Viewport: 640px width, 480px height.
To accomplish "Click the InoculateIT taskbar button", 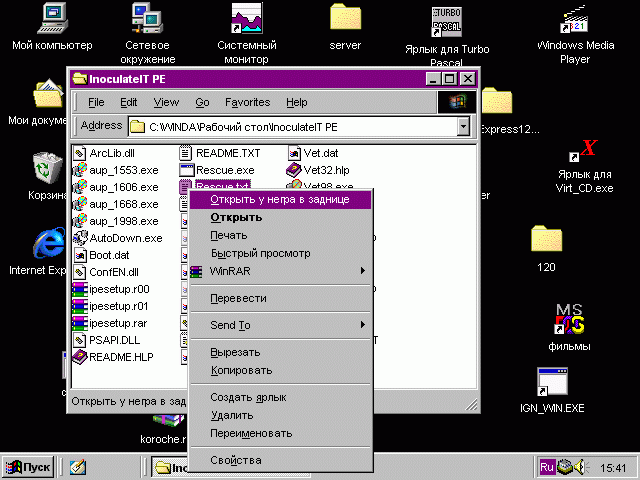I will pyautogui.click(x=171, y=467).
